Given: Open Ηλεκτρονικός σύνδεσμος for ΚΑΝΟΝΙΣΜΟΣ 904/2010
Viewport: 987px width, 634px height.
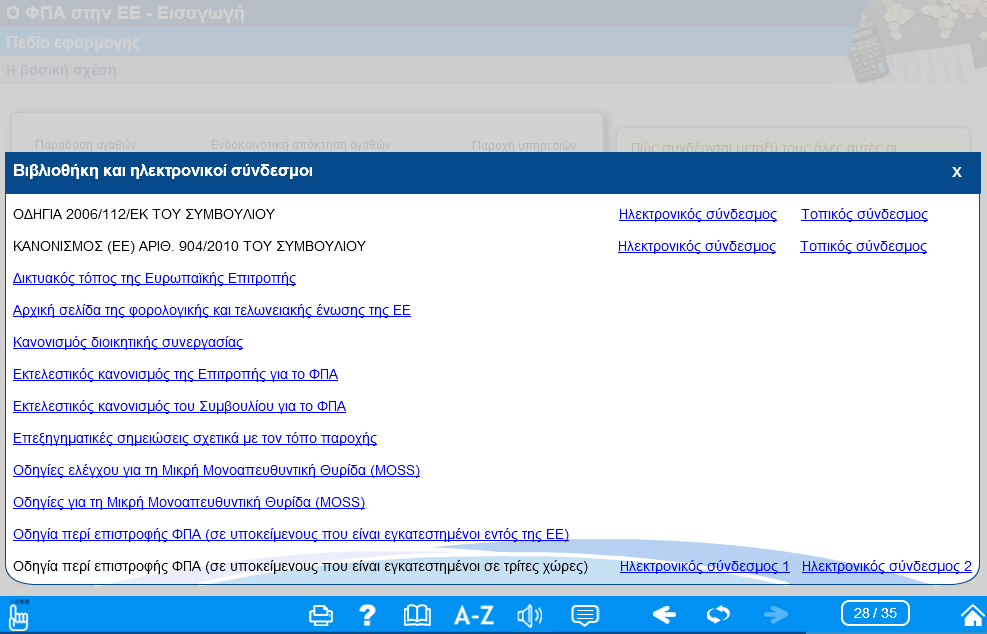Looking at the screenshot, I should [697, 246].
